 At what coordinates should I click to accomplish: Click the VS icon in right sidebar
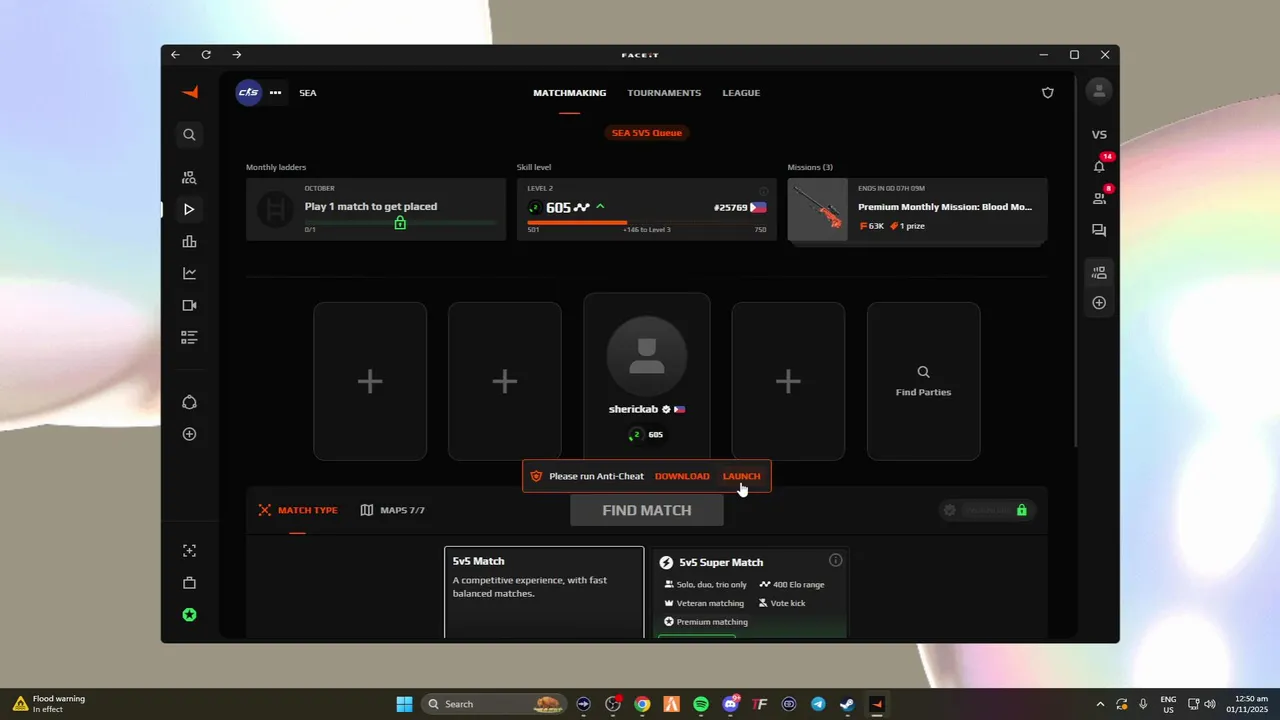(x=1099, y=135)
